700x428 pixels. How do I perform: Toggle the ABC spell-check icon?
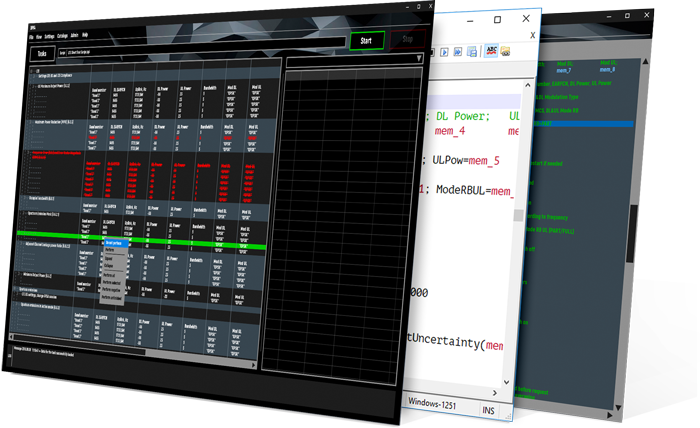click(492, 50)
